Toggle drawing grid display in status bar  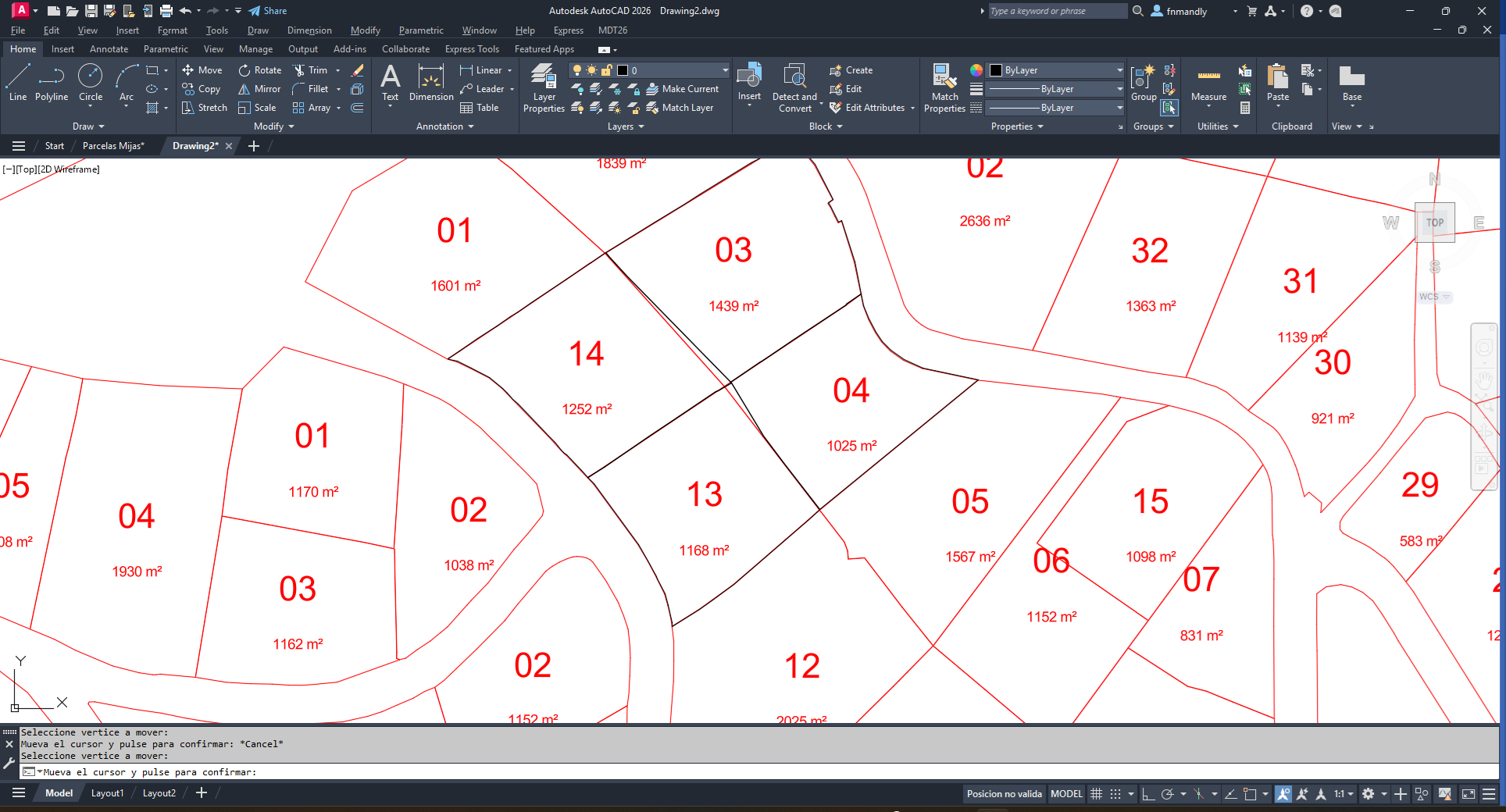tap(1097, 794)
